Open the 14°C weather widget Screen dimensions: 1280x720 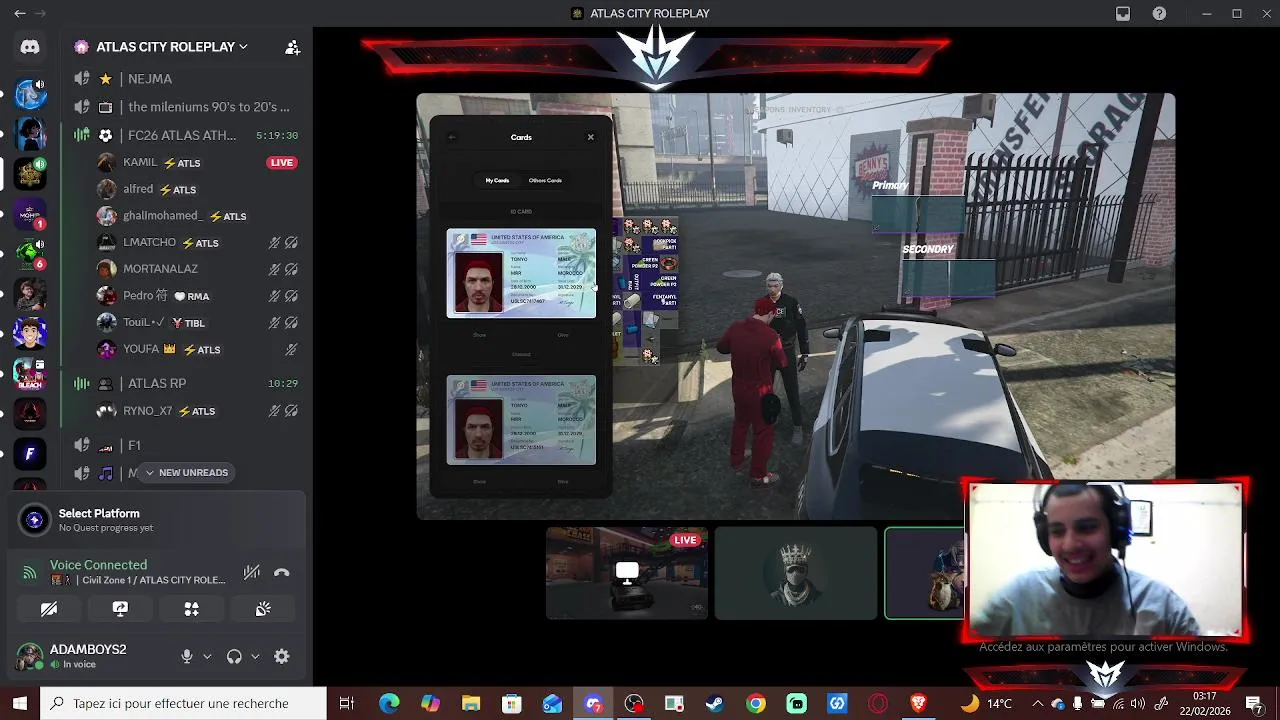(986, 703)
